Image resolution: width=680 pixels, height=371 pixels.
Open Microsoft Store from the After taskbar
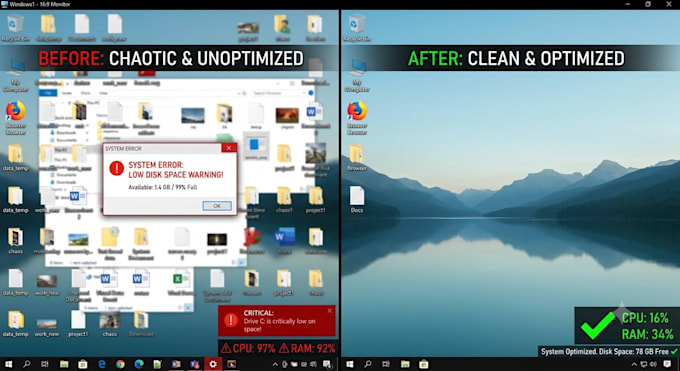click(424, 364)
